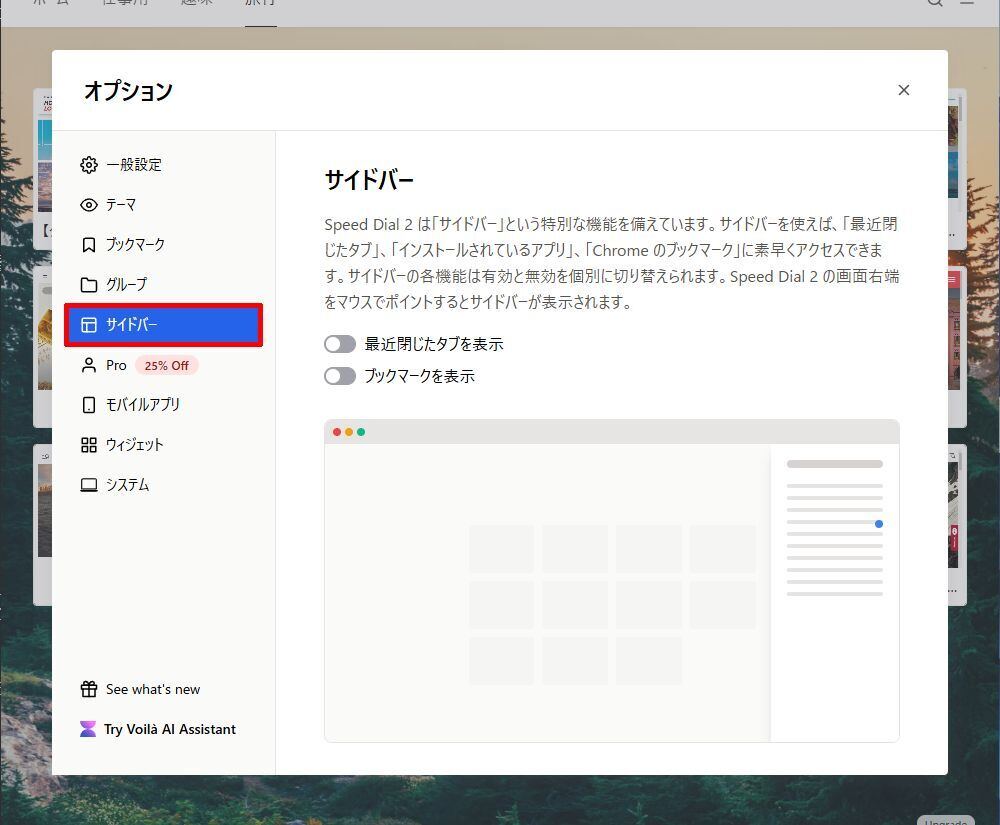Select the グループ section
The width and height of the screenshot is (1000, 825).
[x=163, y=284]
